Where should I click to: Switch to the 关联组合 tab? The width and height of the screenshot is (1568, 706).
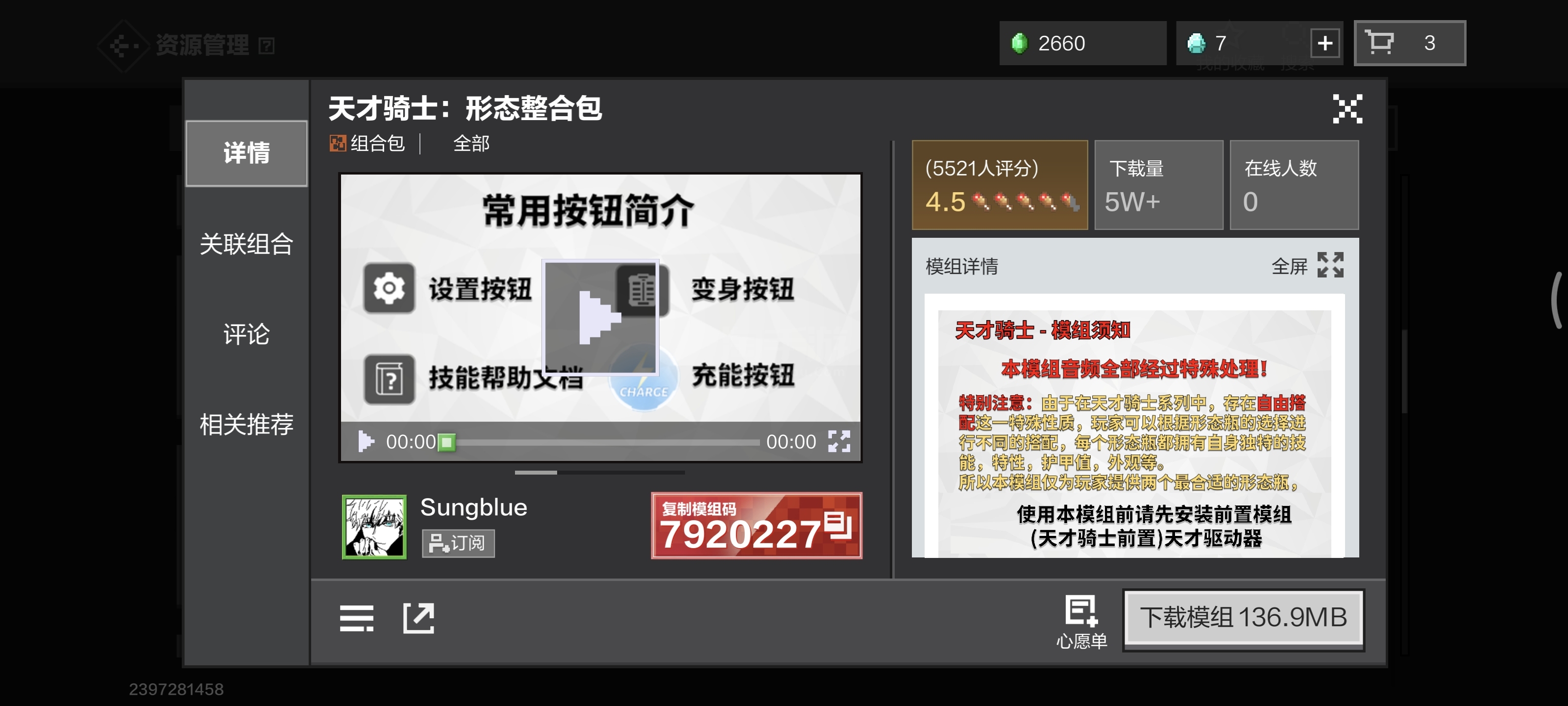pyautogui.click(x=246, y=244)
